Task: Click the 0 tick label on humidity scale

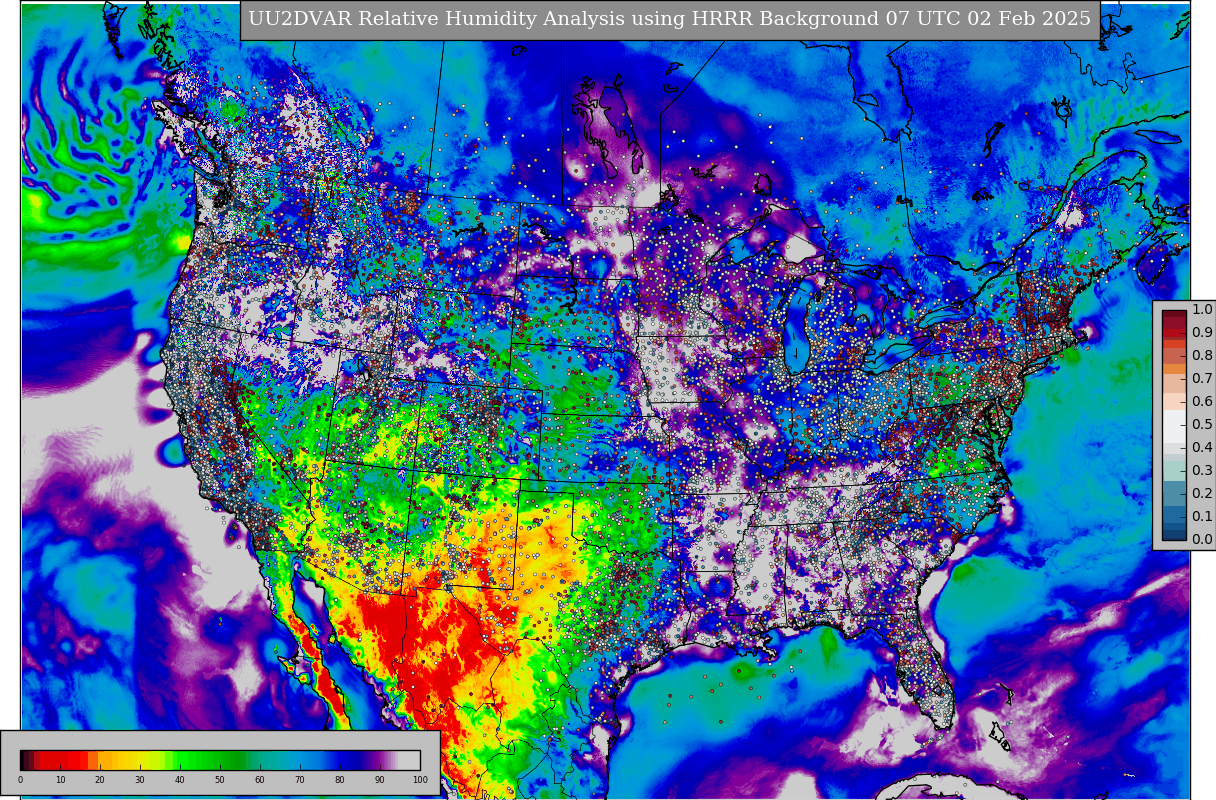Action: [20, 780]
